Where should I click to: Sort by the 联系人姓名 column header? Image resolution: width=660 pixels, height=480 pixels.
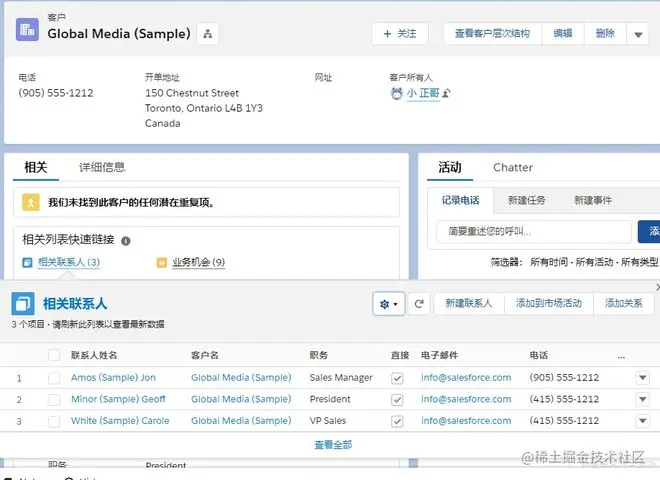pyautogui.click(x=94, y=355)
